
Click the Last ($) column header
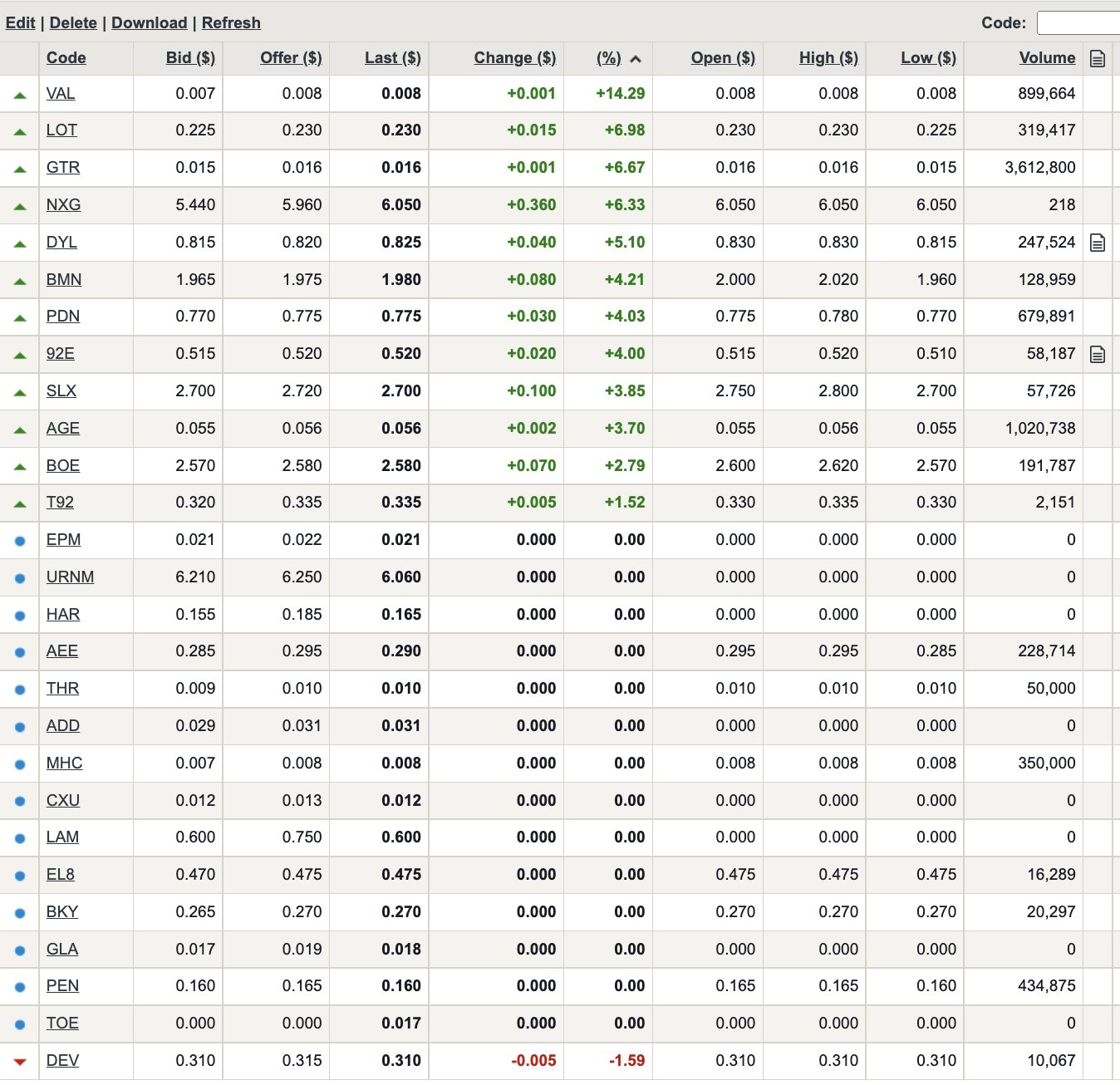[391, 57]
